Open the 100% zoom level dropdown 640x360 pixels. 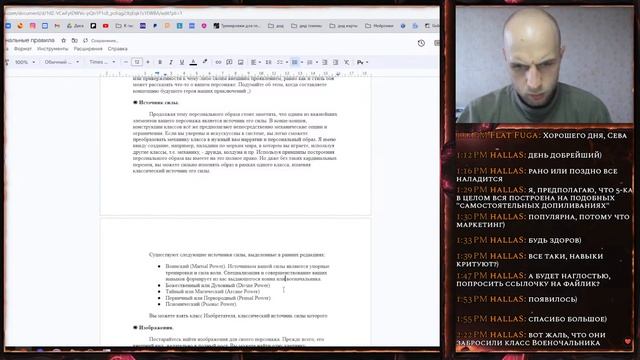(x=25, y=62)
